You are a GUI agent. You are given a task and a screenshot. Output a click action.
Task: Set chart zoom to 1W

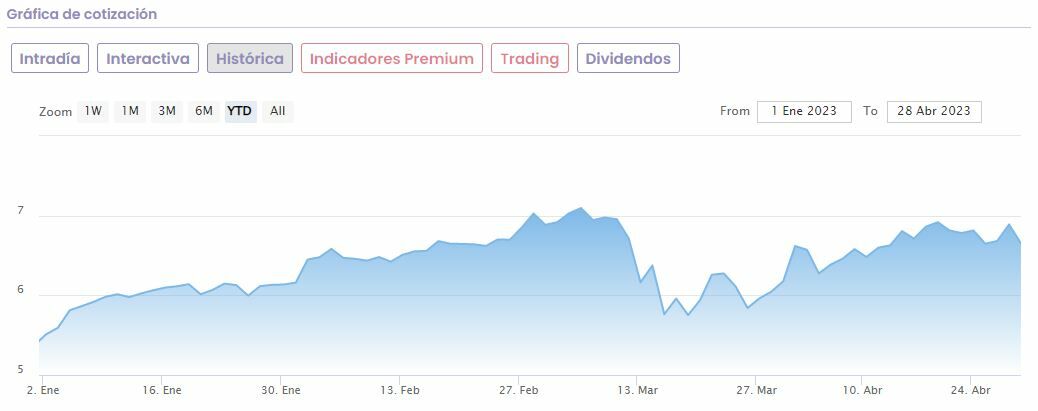93,111
